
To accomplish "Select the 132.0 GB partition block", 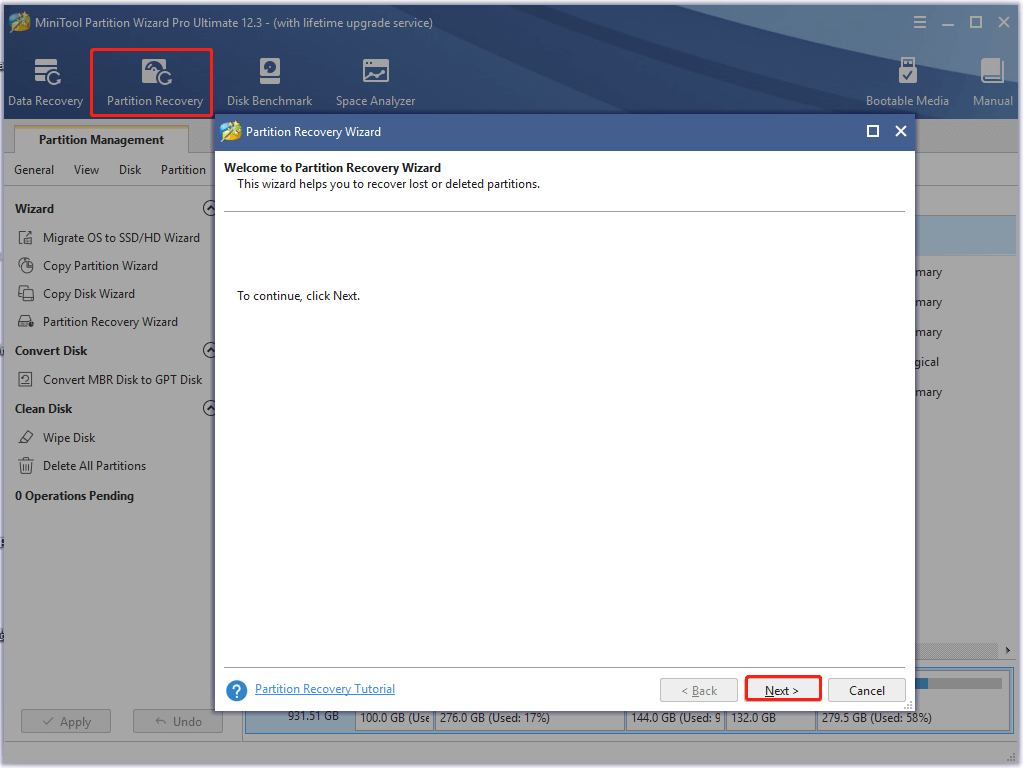I will (x=771, y=719).
